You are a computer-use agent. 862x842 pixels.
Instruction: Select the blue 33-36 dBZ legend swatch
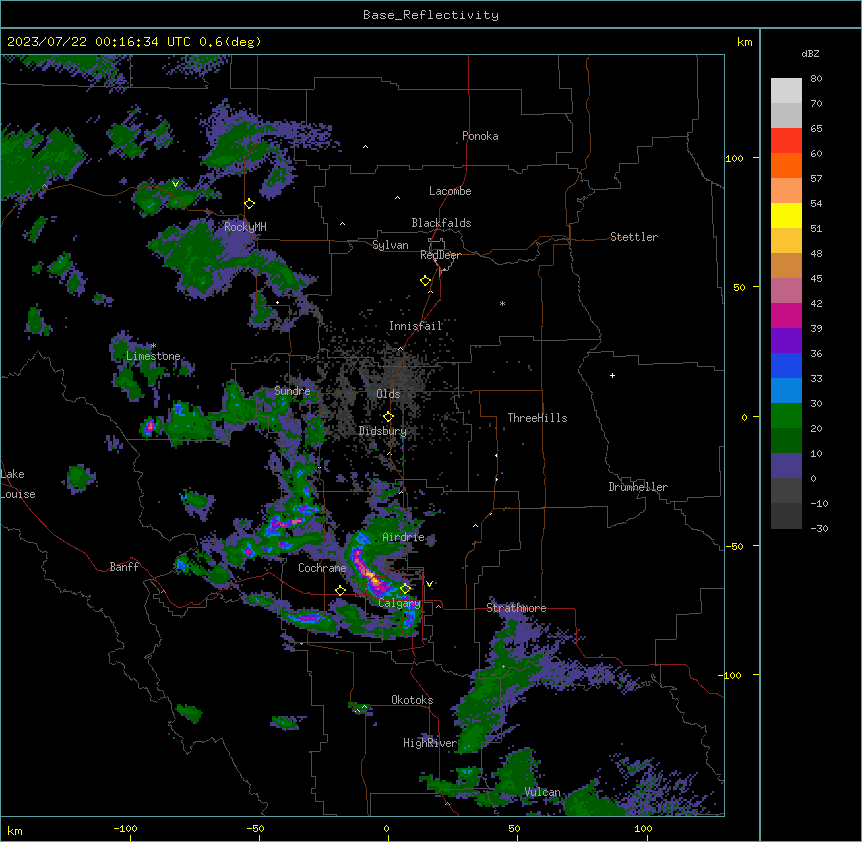tap(786, 365)
